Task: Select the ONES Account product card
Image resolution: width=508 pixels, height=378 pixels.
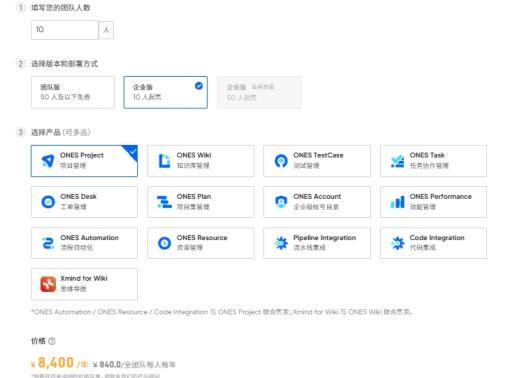Action: pyautogui.click(x=317, y=202)
